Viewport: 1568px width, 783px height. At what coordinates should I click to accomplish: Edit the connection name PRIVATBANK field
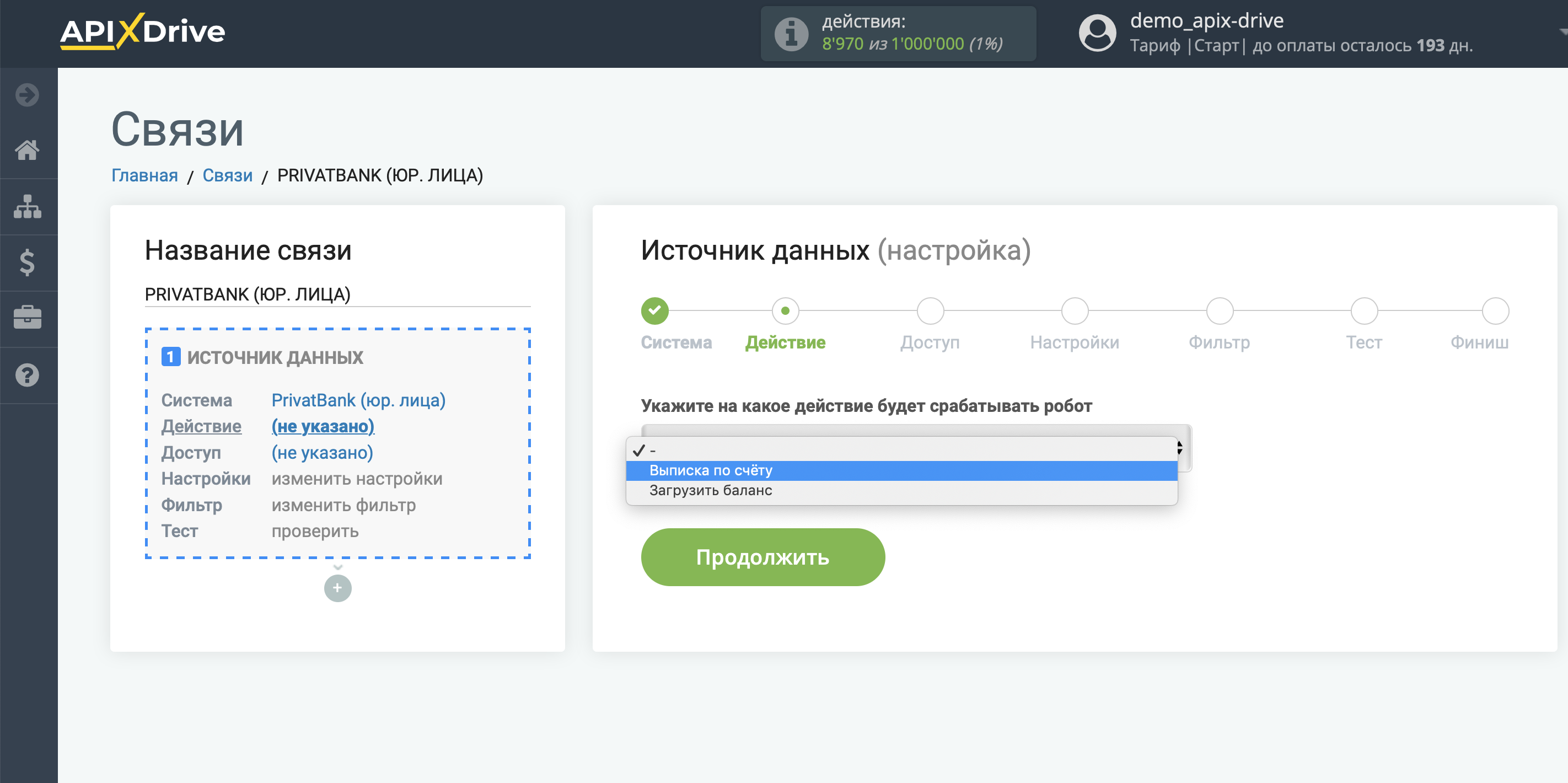tap(337, 294)
